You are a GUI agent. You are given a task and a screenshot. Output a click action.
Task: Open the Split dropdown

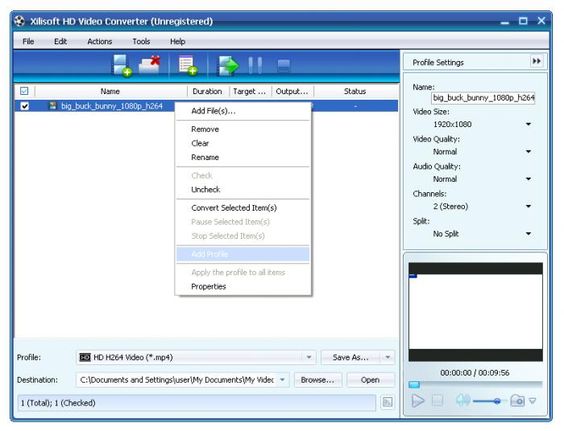[528, 233]
